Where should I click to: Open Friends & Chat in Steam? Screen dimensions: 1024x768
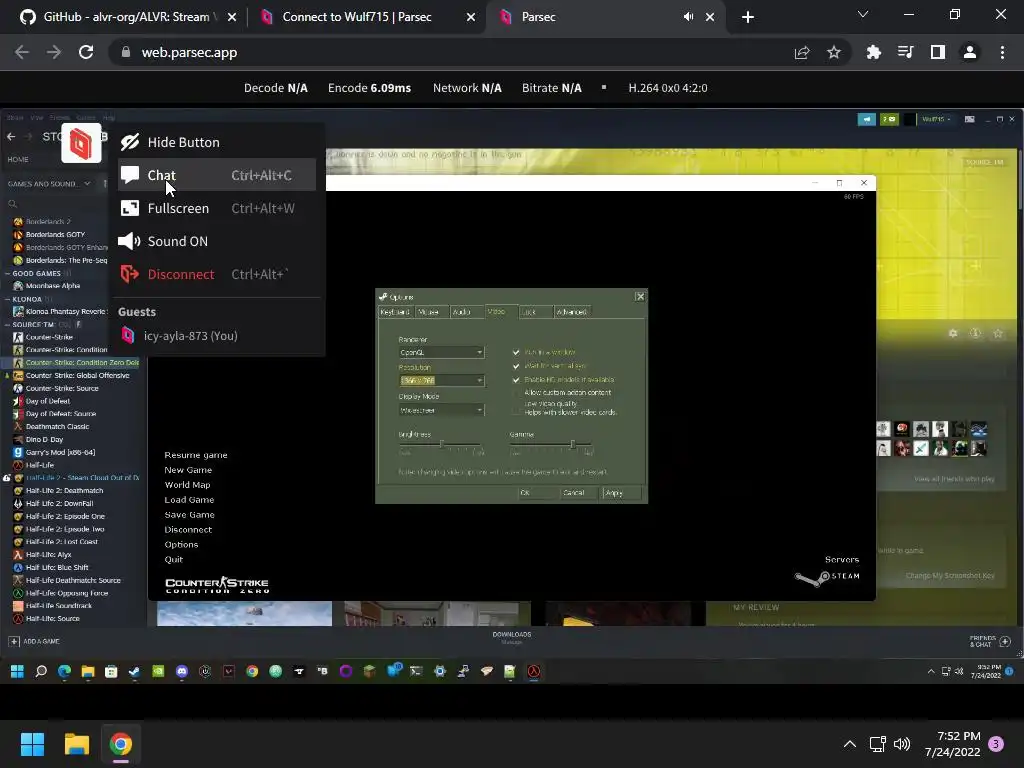coord(989,641)
